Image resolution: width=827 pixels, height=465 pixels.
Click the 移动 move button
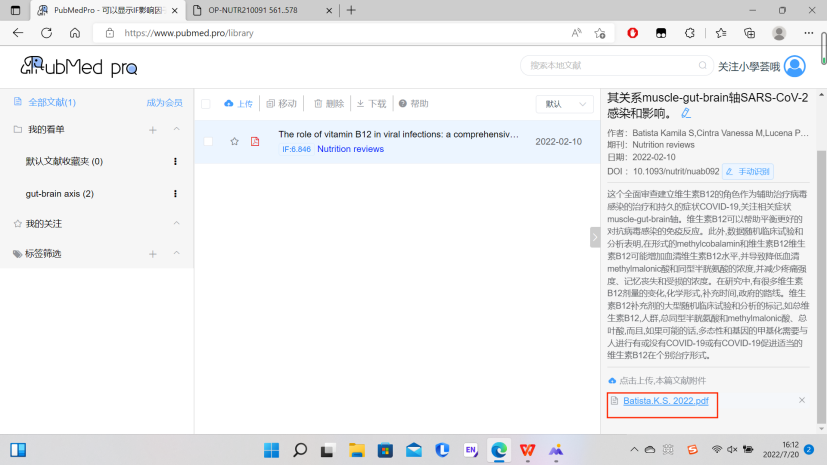click(x=282, y=104)
